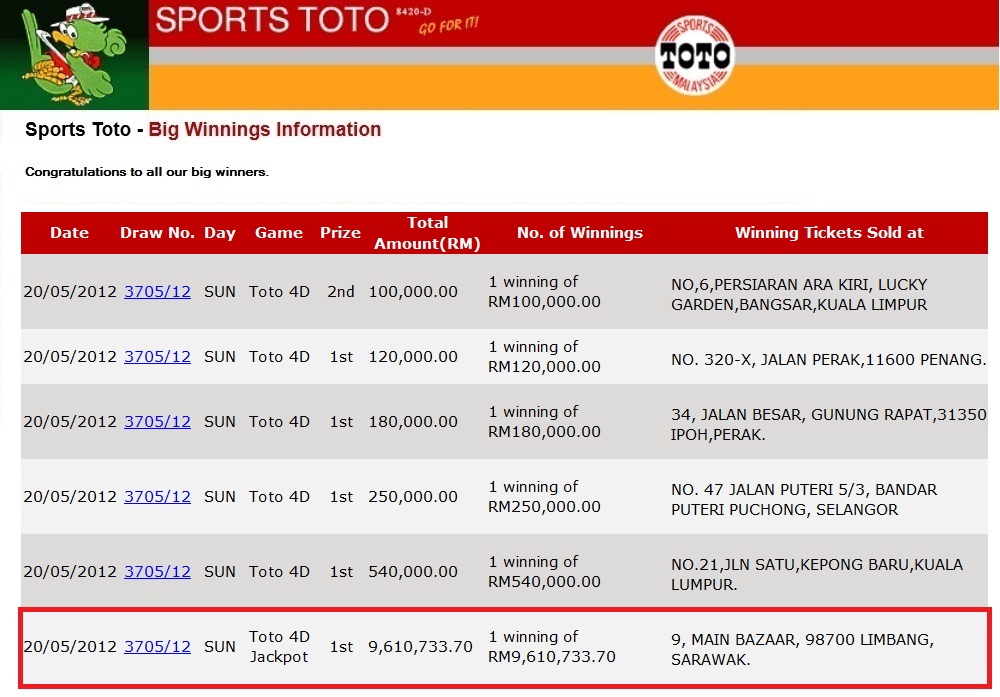Open draw 3705/12 link in Jackpot row
Viewport: 1000px width, 697px height.
pyautogui.click(x=157, y=647)
